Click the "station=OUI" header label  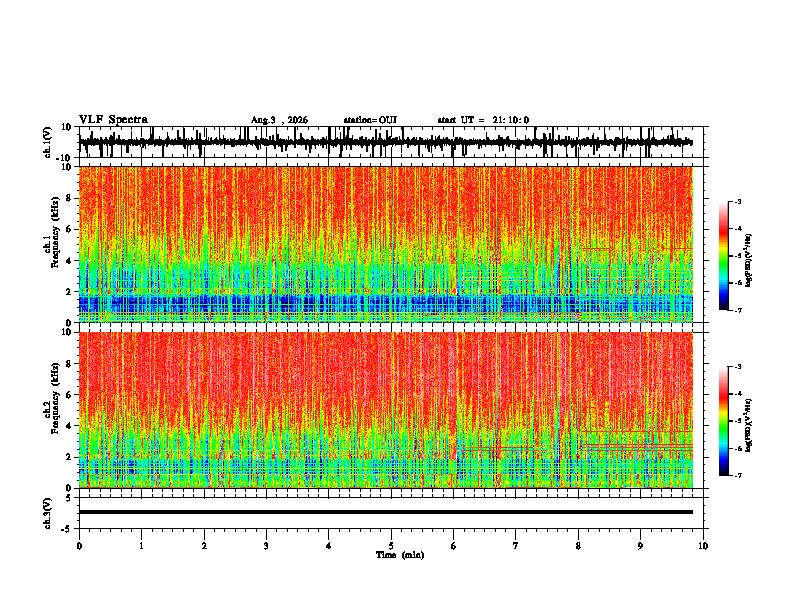pos(370,120)
